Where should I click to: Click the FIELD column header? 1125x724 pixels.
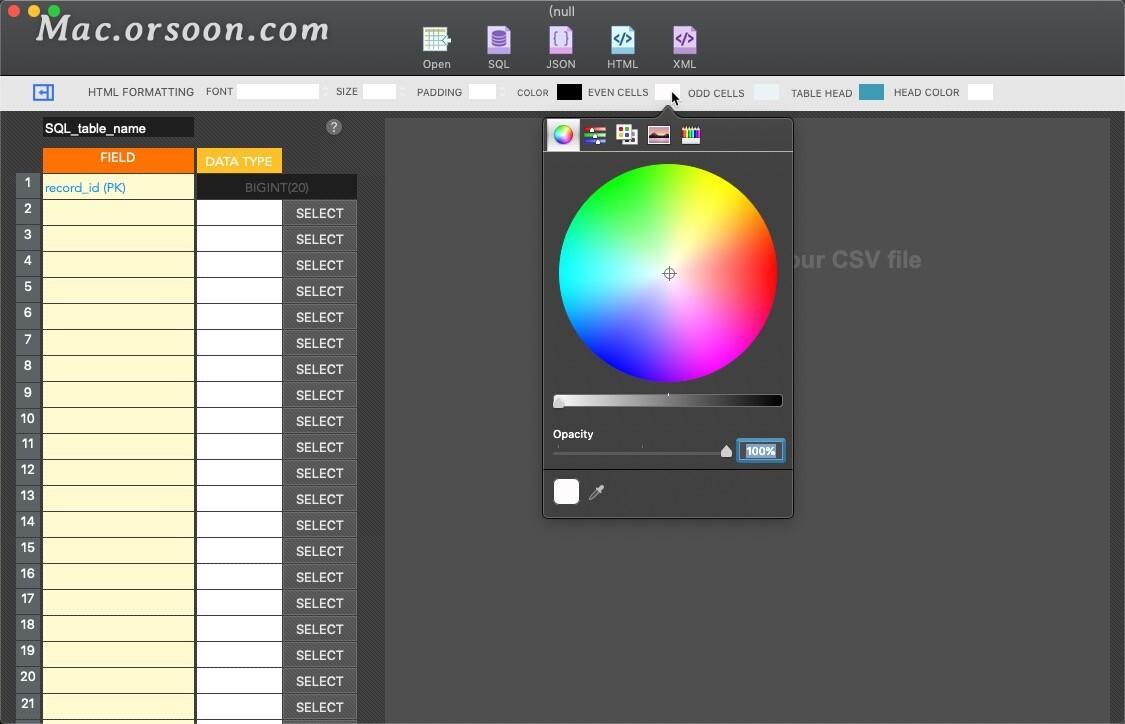118,159
